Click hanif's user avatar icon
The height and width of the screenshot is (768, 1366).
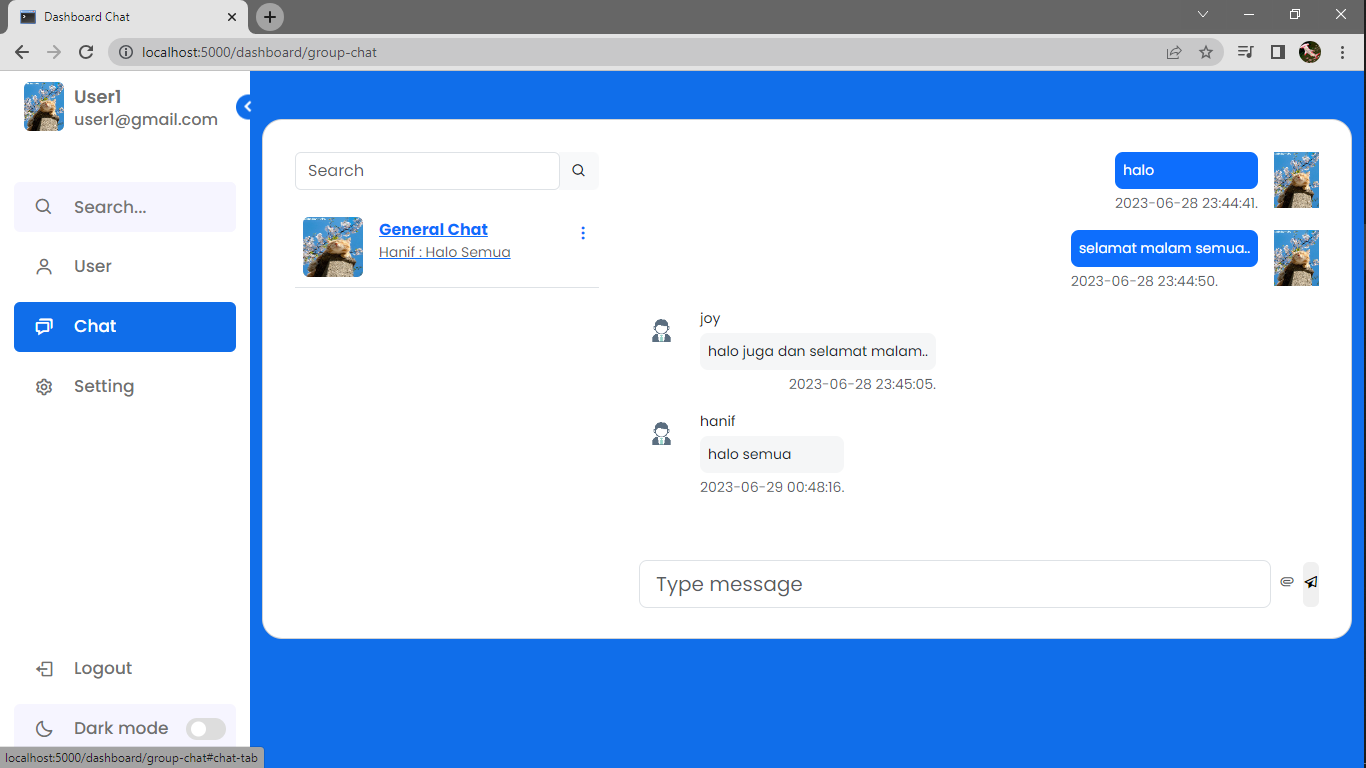tap(661, 434)
